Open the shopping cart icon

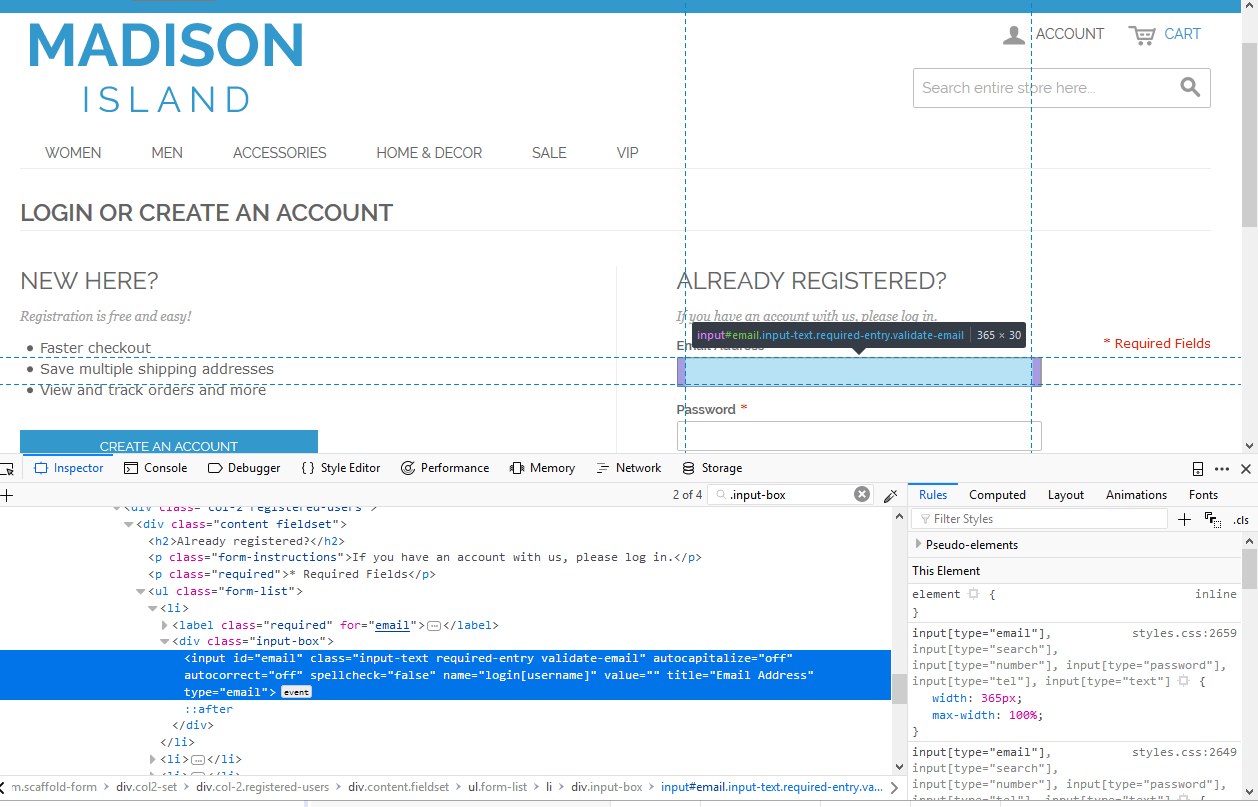pyautogui.click(x=1142, y=35)
